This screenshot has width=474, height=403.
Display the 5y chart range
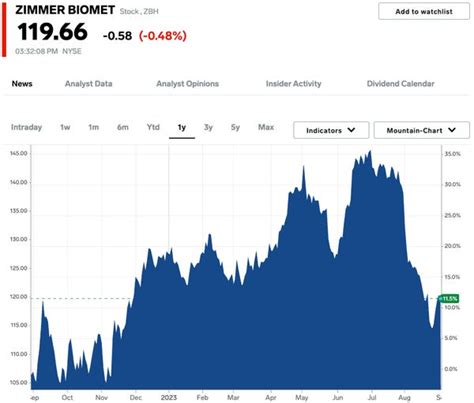point(235,127)
